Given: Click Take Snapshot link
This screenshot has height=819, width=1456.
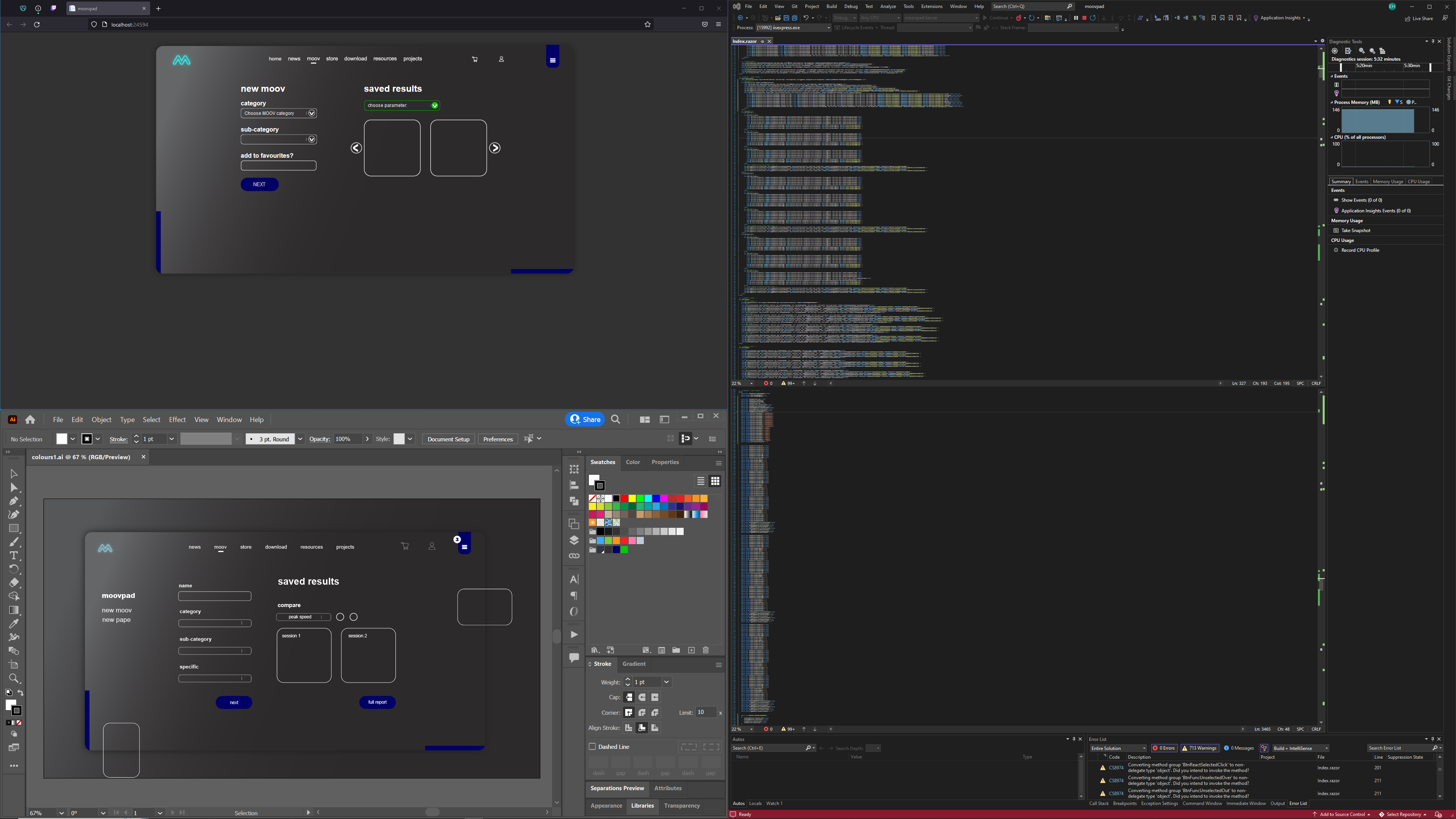Looking at the screenshot, I should click(x=1356, y=231).
